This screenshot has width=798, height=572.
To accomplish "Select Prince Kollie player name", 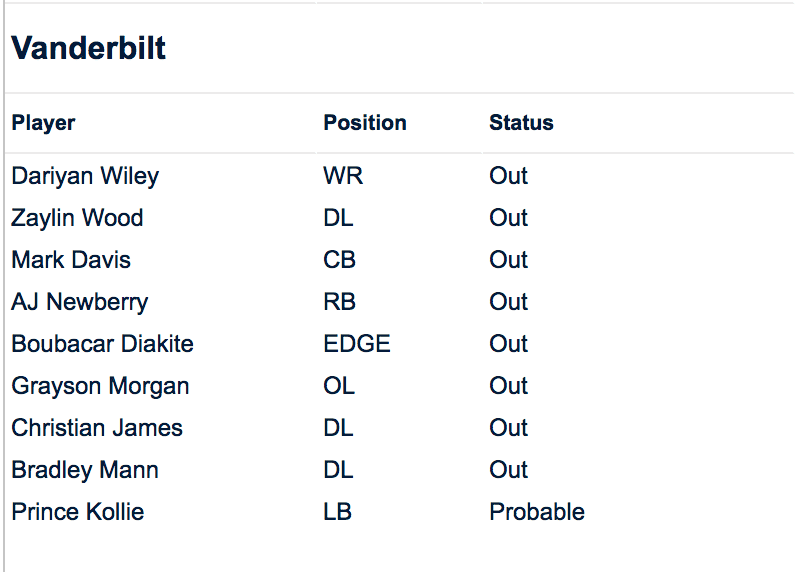I will pyautogui.click(x=78, y=512).
